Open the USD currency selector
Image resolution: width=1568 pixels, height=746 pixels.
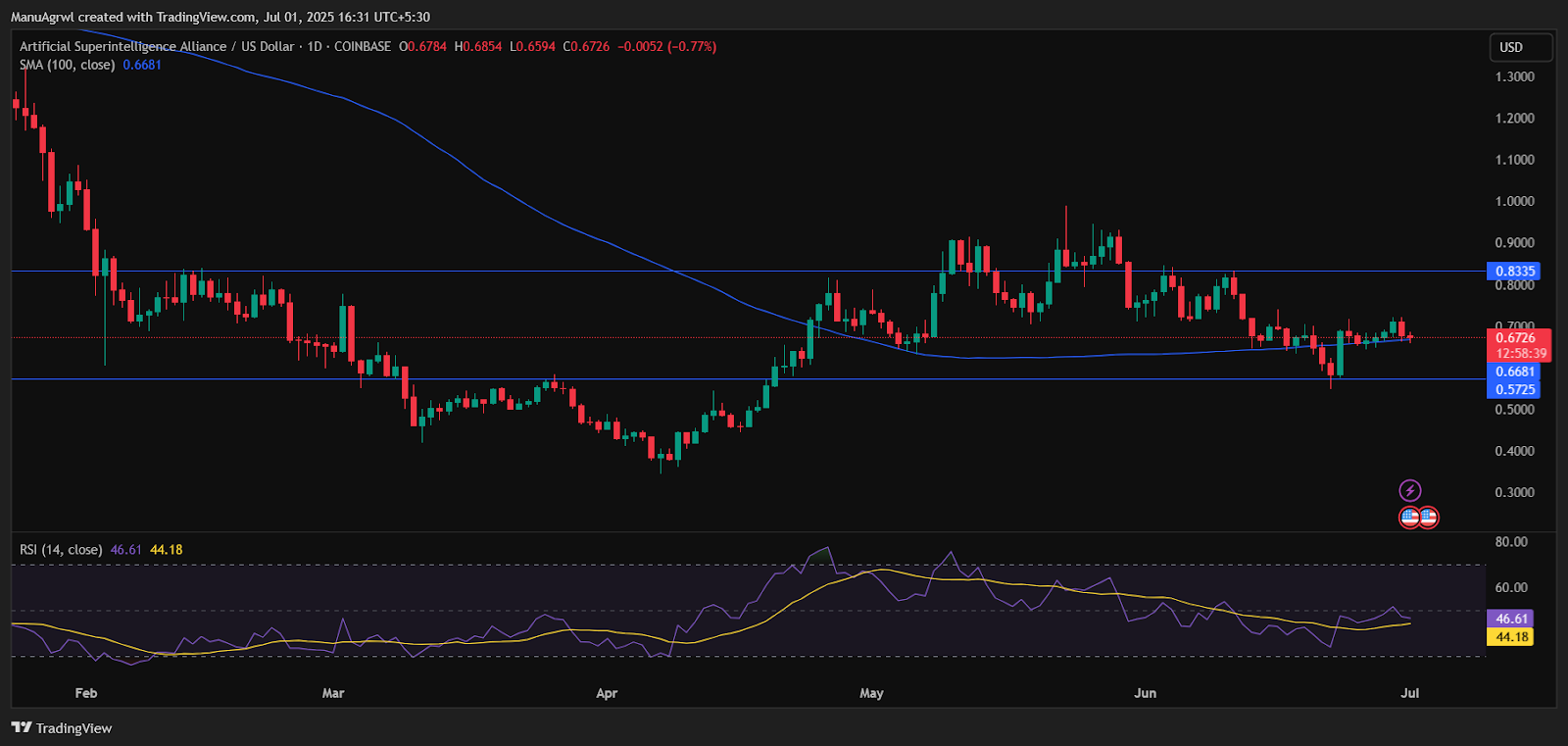click(1522, 47)
